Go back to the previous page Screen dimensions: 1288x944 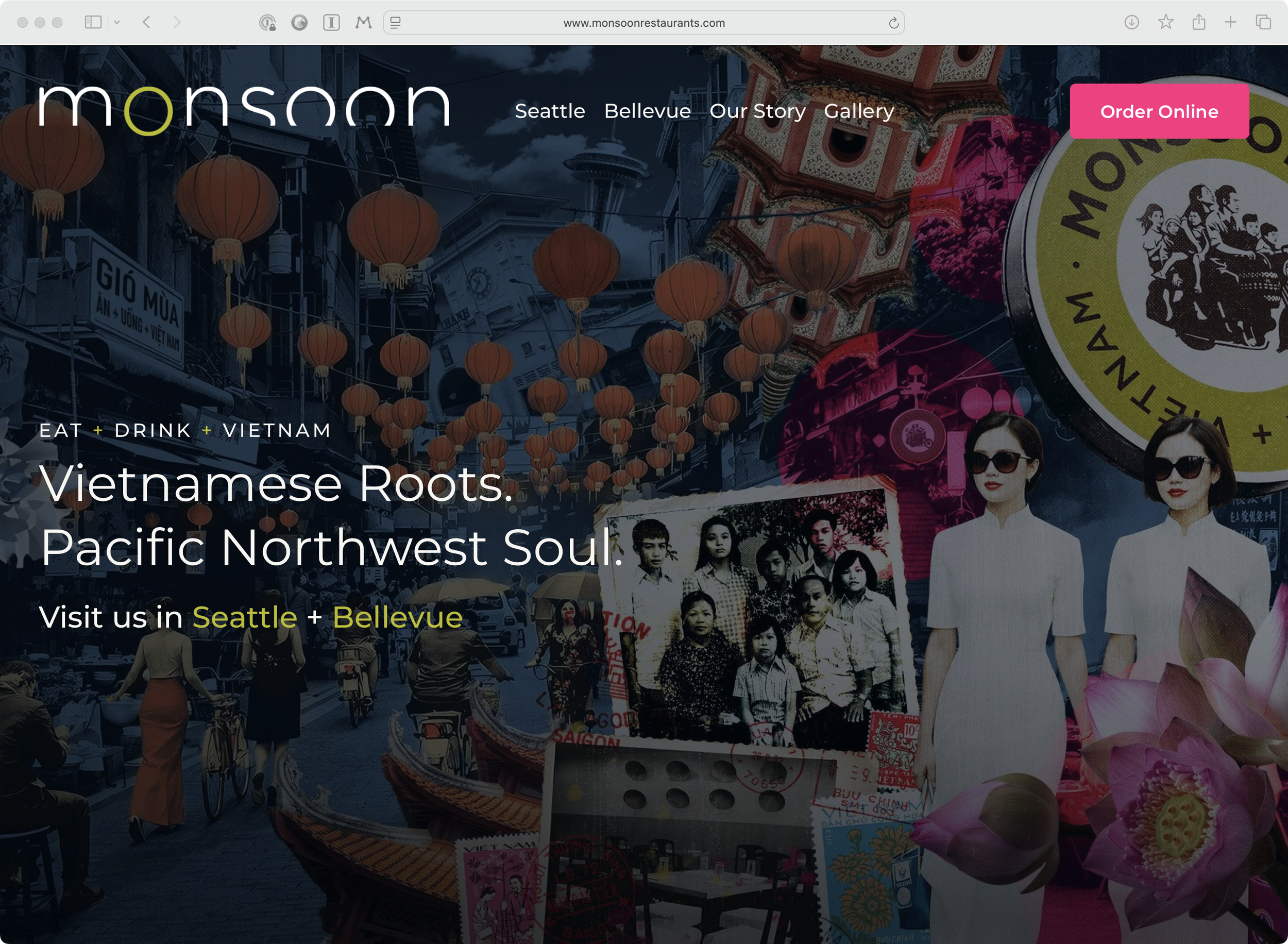[x=146, y=22]
